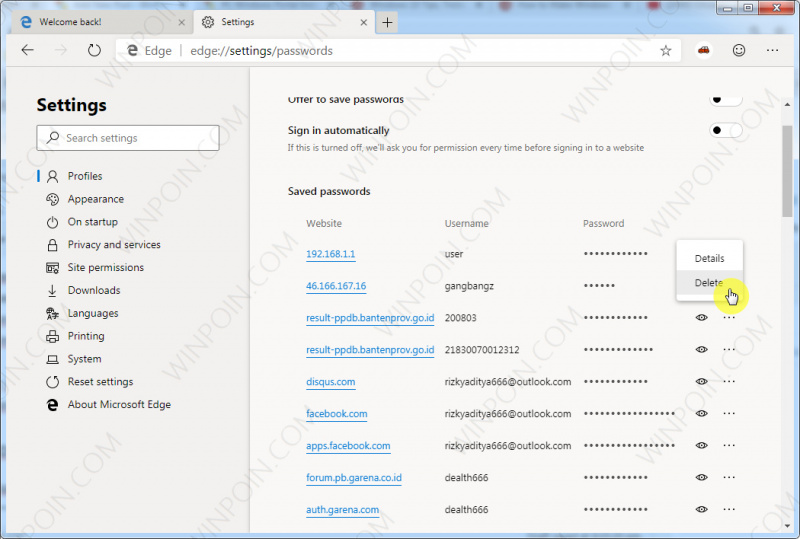The image size is (800, 539).
Task: Choose Delete in the context menu
Action: (709, 282)
